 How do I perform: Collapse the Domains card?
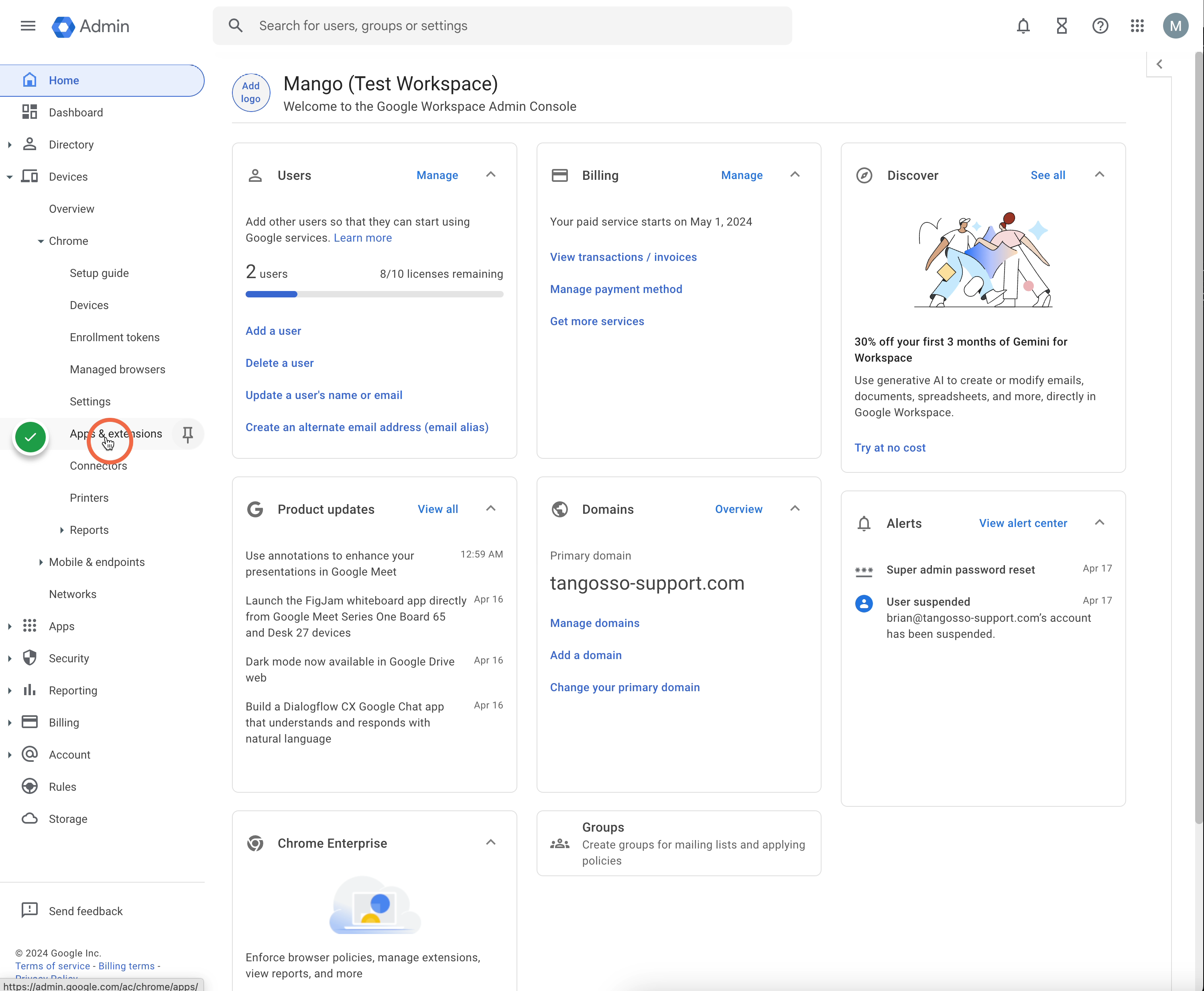pos(795,509)
